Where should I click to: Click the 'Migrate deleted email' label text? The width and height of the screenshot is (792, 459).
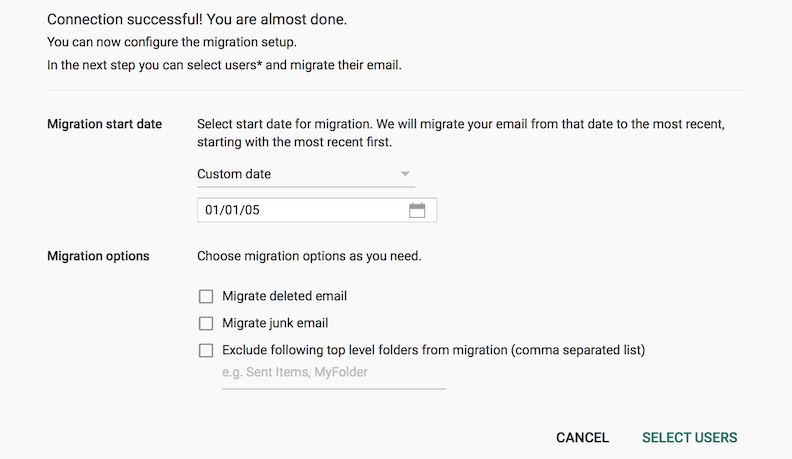[x=284, y=296]
